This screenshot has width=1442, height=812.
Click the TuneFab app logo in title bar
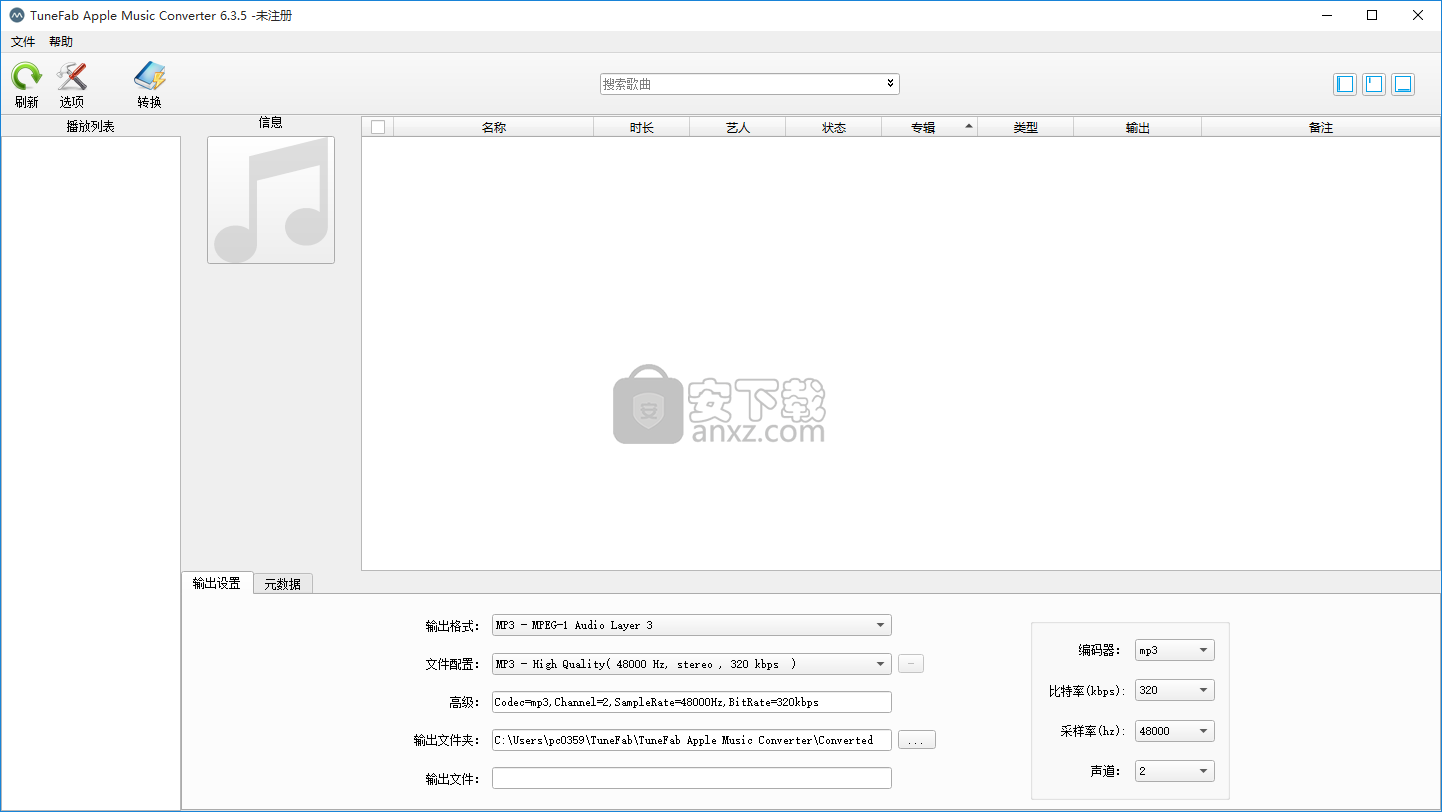point(17,16)
